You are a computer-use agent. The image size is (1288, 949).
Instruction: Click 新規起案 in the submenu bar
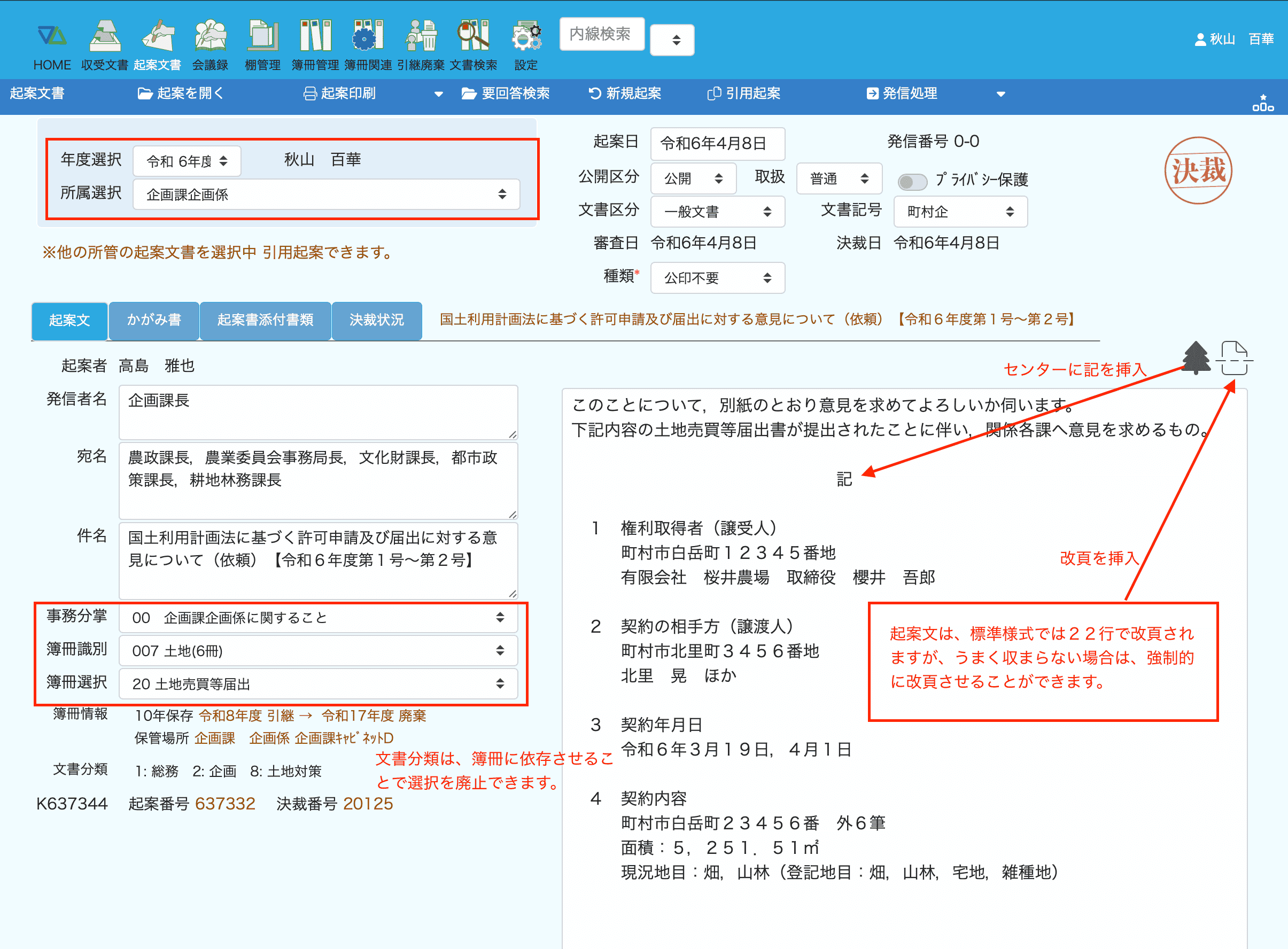625,94
